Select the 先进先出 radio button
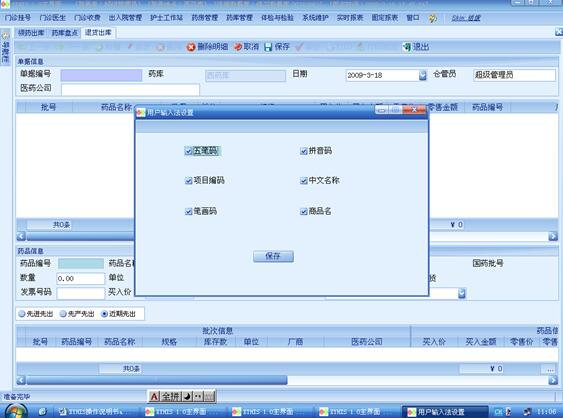This screenshot has width=563, height=418. [22, 314]
